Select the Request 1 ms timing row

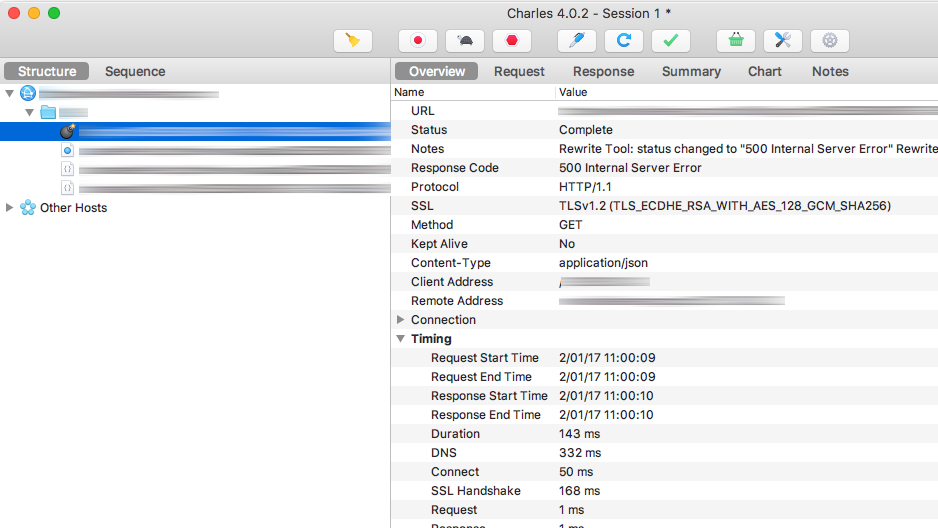[665, 510]
